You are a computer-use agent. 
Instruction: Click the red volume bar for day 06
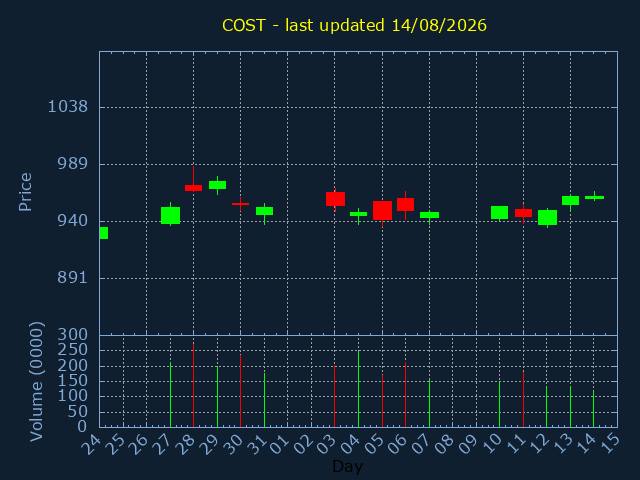tap(405, 394)
